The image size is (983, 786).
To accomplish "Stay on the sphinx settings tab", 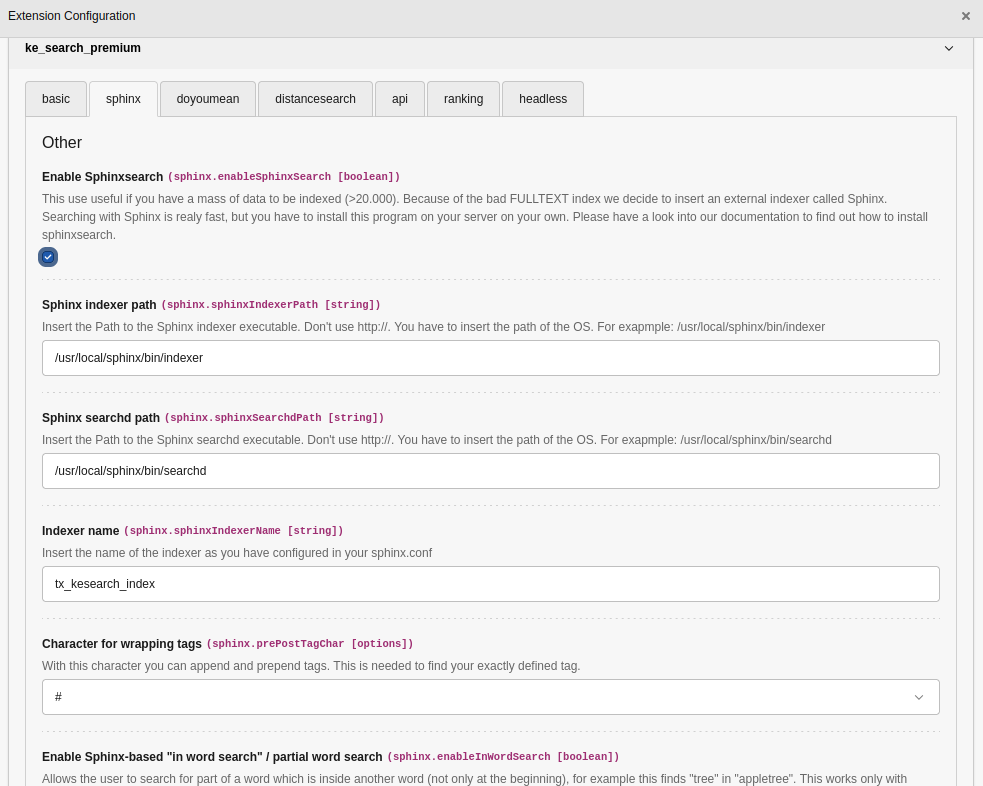I will click(123, 98).
